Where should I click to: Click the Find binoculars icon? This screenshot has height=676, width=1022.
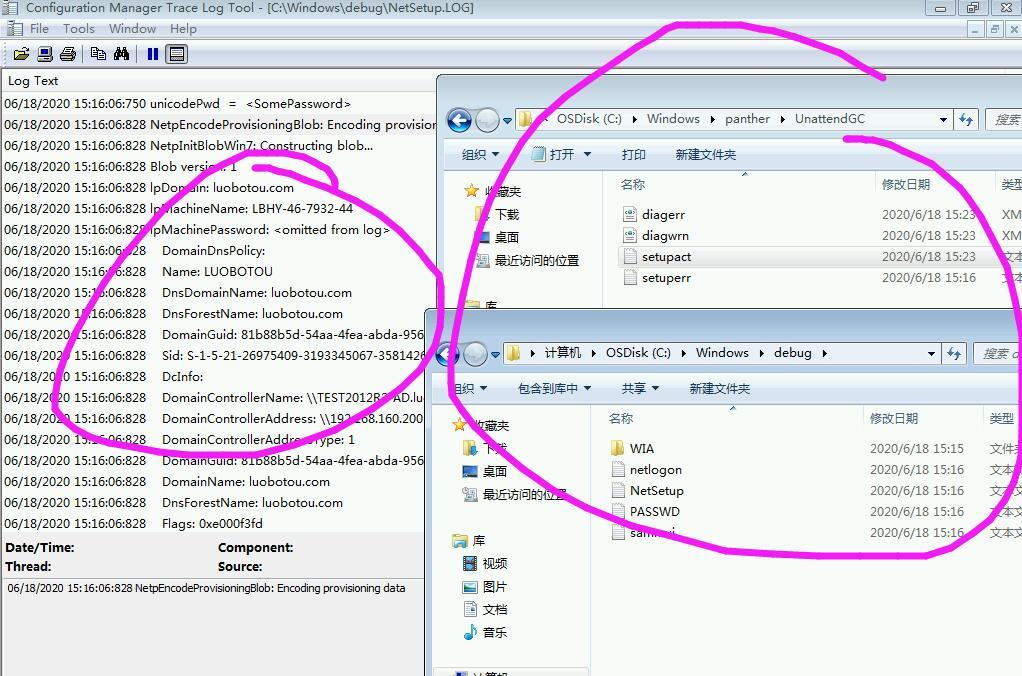tap(121, 54)
